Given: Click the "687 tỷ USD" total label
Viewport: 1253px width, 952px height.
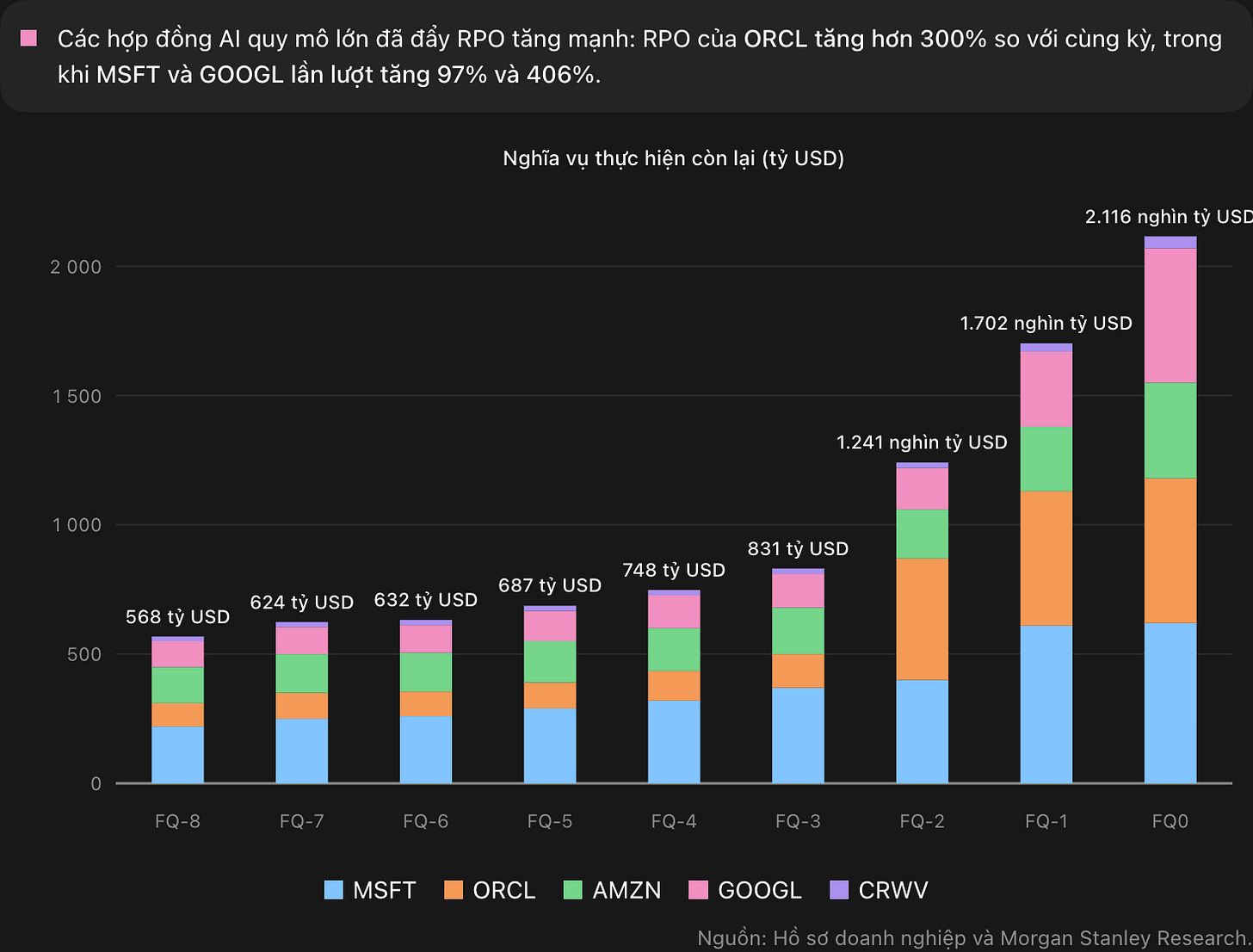Looking at the screenshot, I should (x=550, y=585).
